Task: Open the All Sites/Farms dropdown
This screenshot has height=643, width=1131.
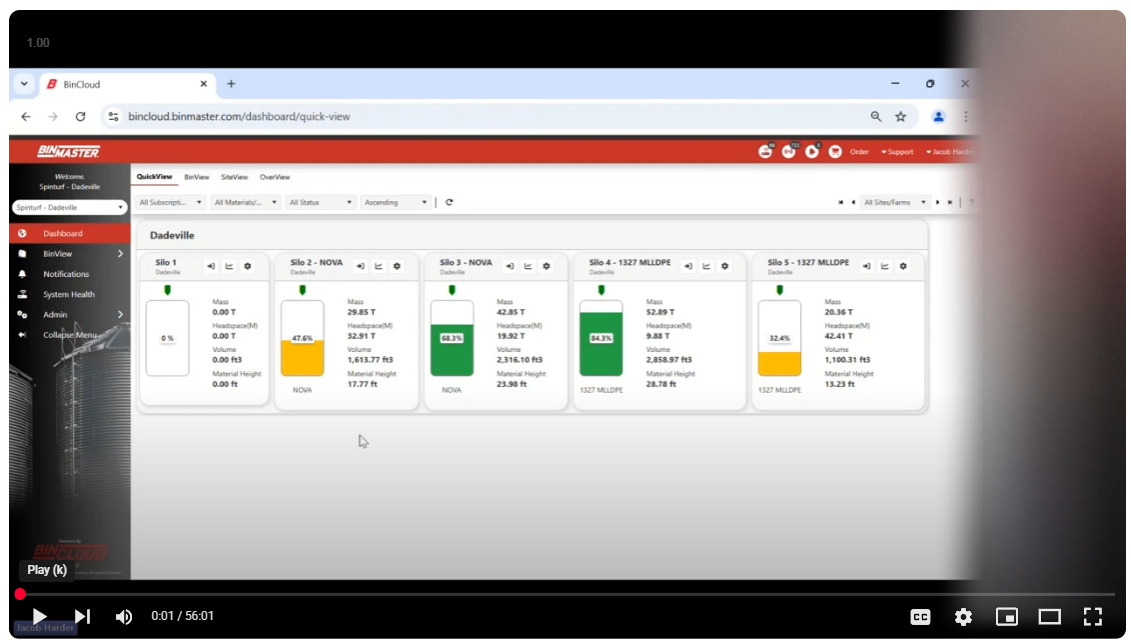Action: [895, 203]
